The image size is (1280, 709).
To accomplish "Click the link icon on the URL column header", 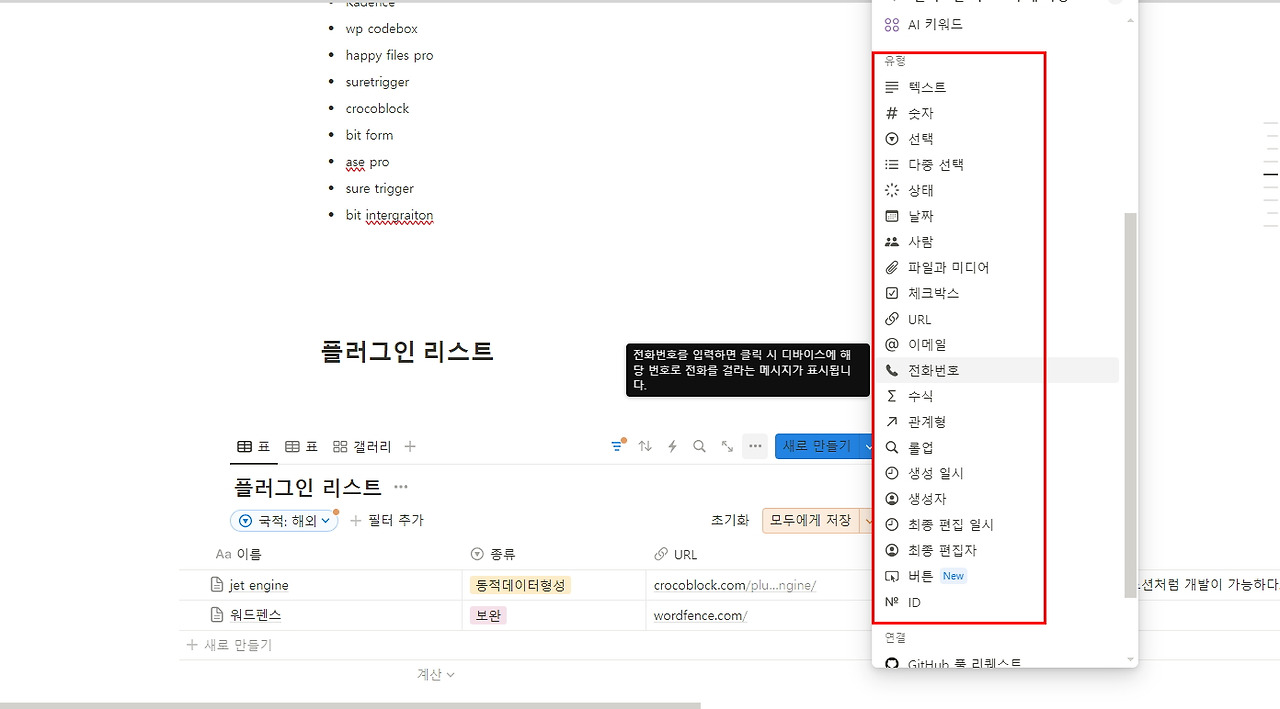I will 660,554.
